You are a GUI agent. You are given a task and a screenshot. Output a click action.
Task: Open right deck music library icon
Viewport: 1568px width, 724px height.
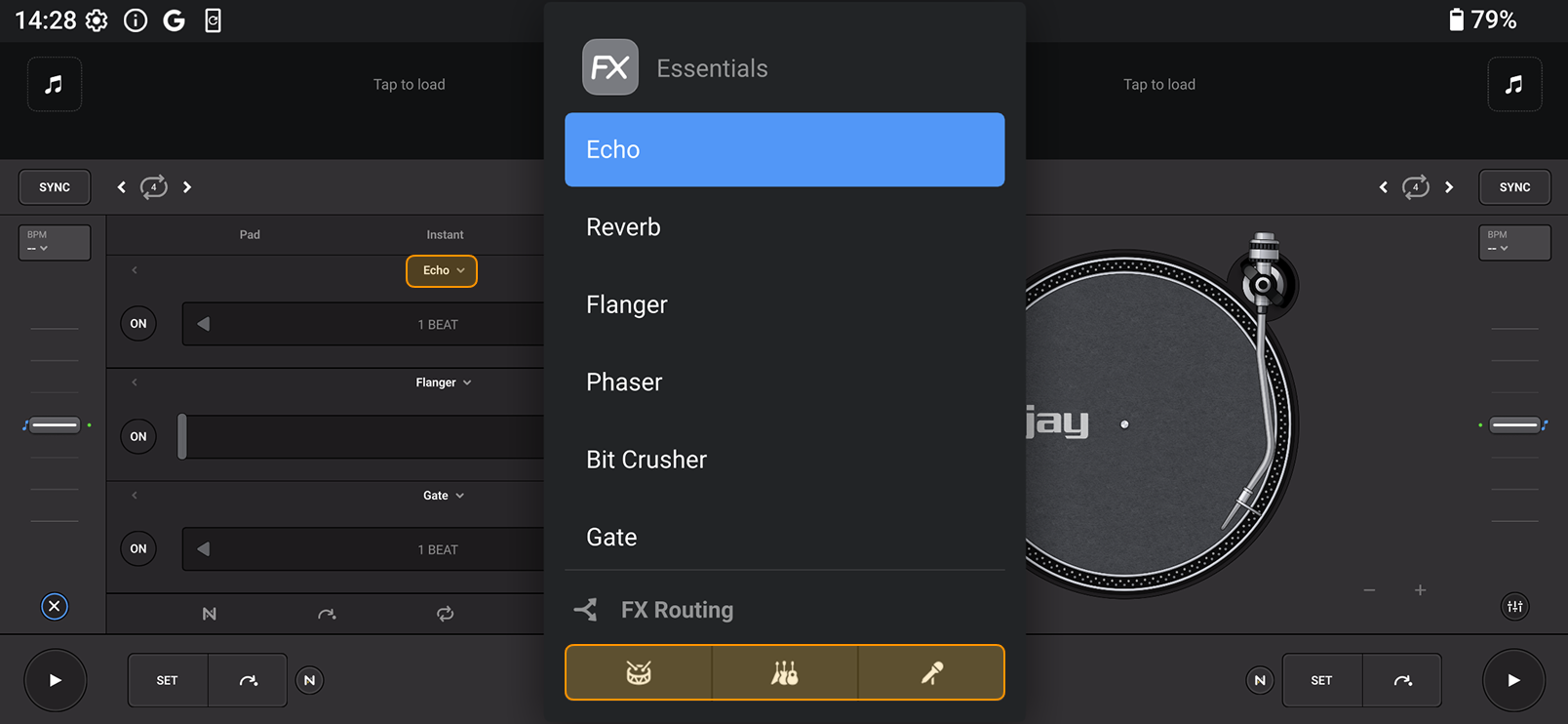(1514, 85)
